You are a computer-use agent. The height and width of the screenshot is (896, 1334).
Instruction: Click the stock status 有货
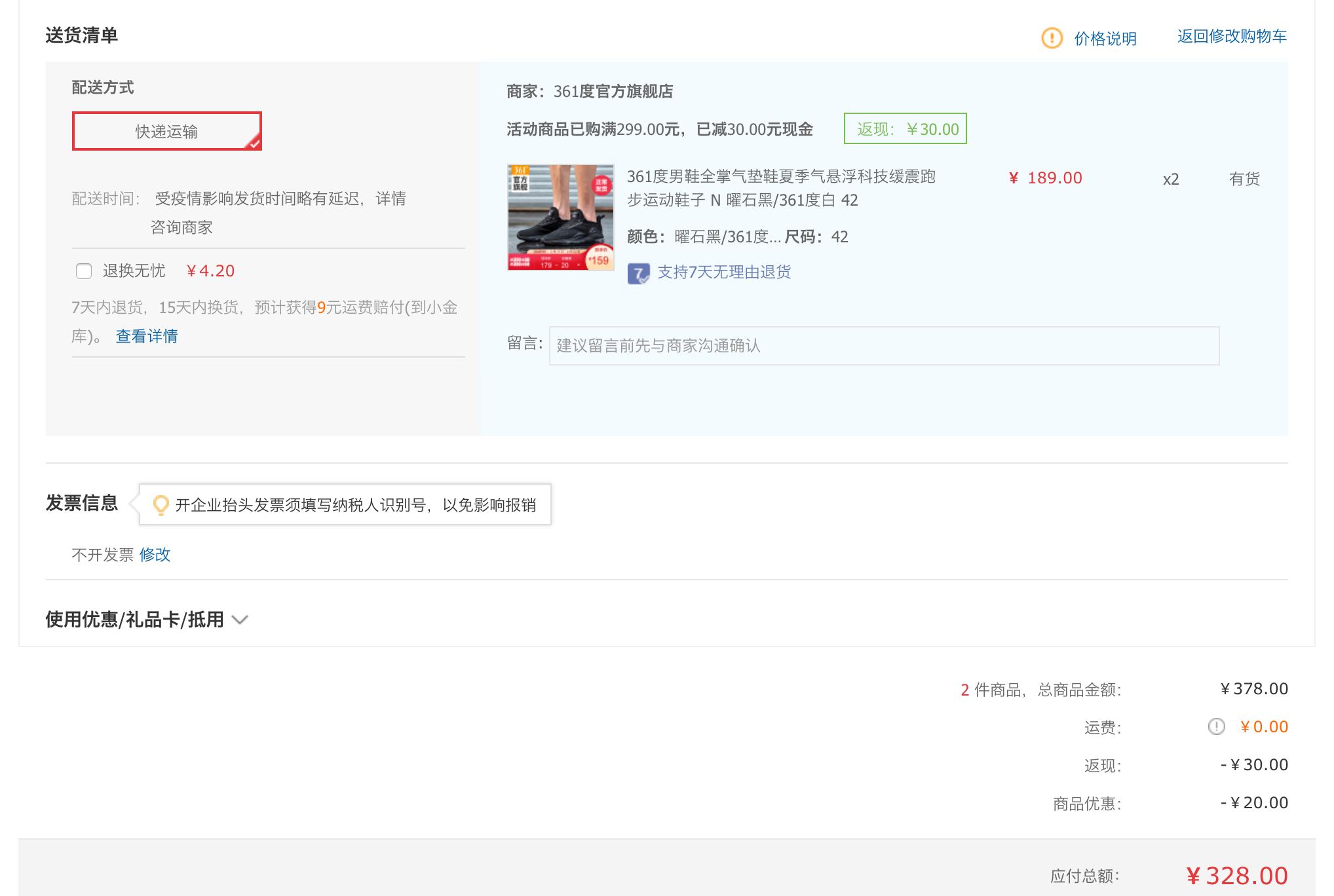coord(1244,179)
